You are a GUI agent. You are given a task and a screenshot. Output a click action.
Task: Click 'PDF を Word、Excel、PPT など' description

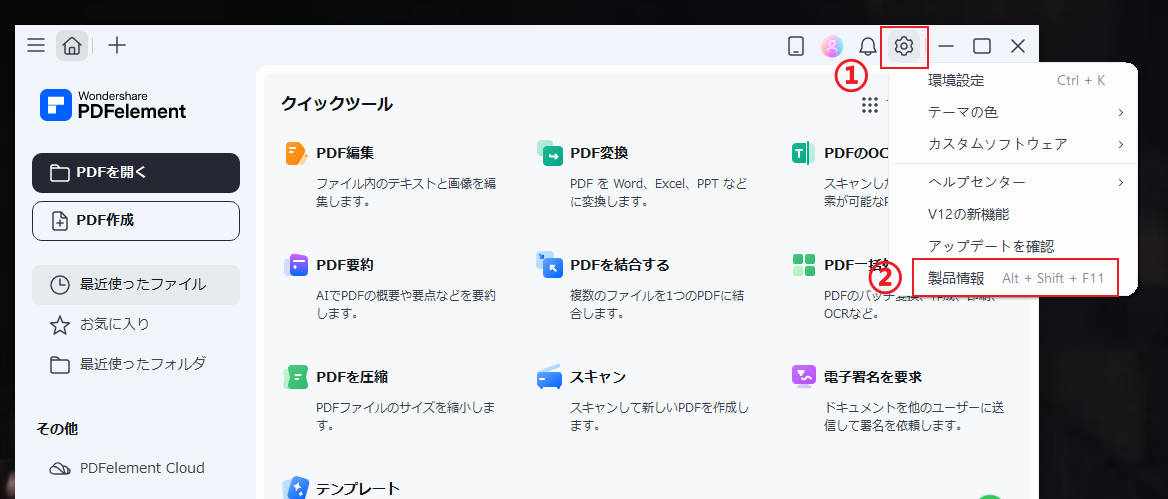coord(658,192)
